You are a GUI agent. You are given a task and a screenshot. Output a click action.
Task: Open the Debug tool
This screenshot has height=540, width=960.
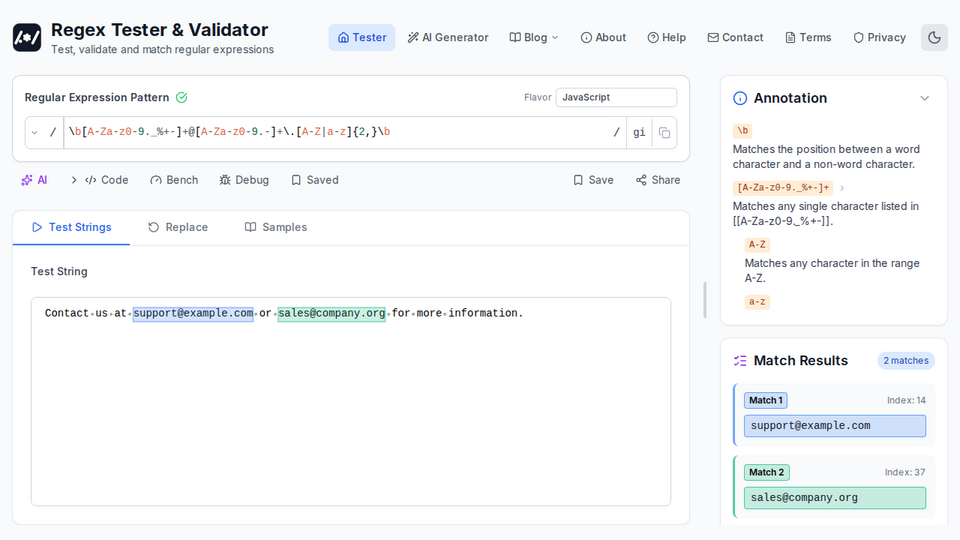pos(244,180)
